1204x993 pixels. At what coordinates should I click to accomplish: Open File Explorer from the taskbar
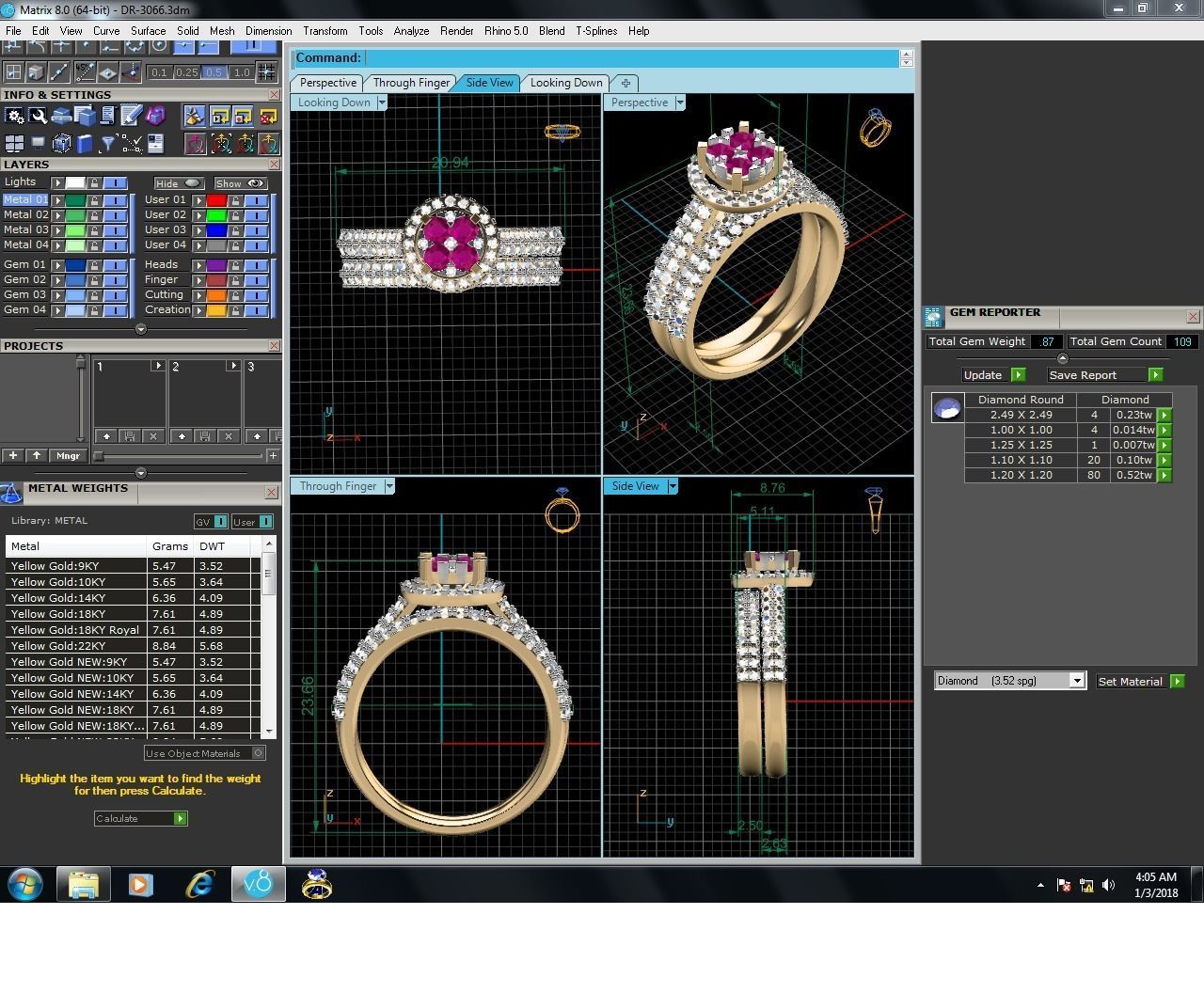(x=83, y=884)
